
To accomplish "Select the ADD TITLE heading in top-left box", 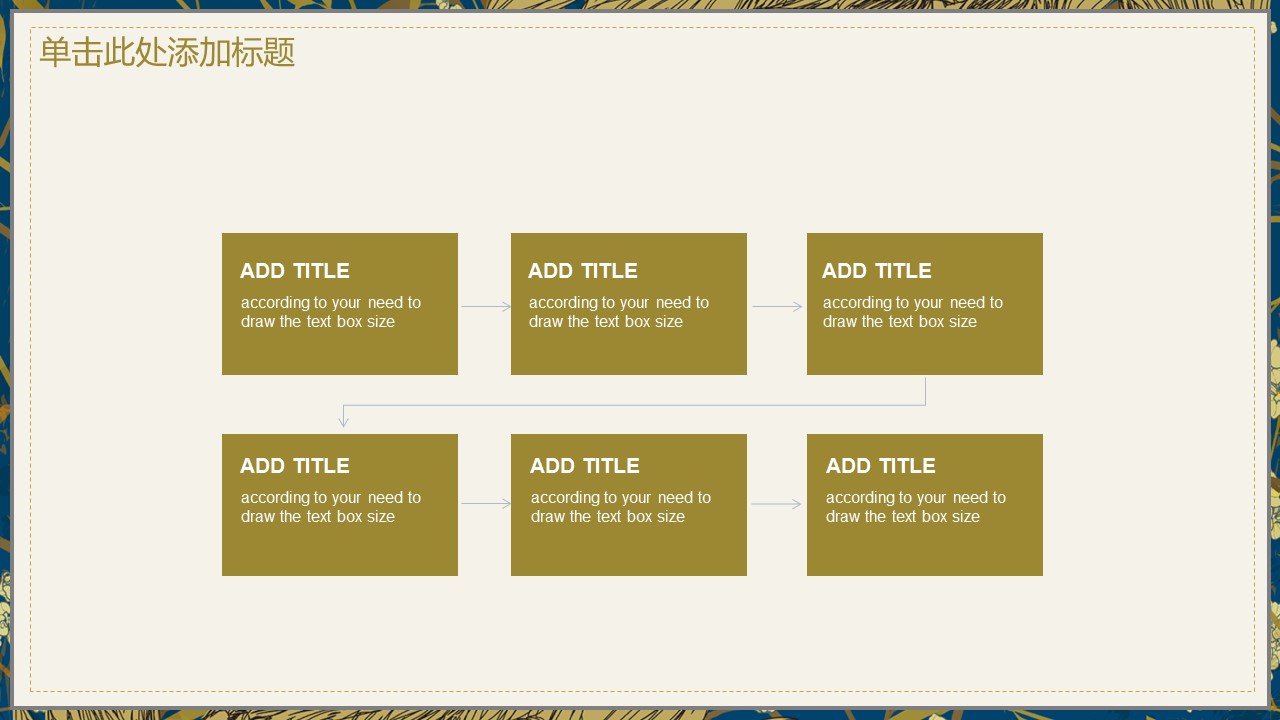I will [294, 271].
